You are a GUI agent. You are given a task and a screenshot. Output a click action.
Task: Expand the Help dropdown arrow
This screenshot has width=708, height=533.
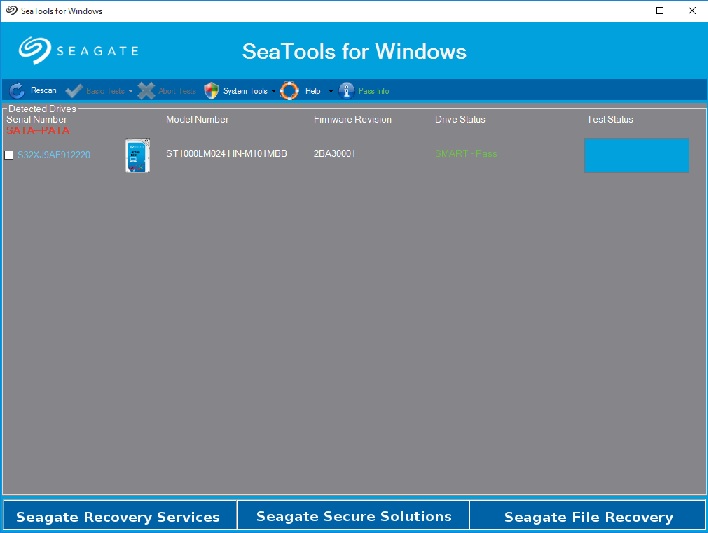[331, 91]
